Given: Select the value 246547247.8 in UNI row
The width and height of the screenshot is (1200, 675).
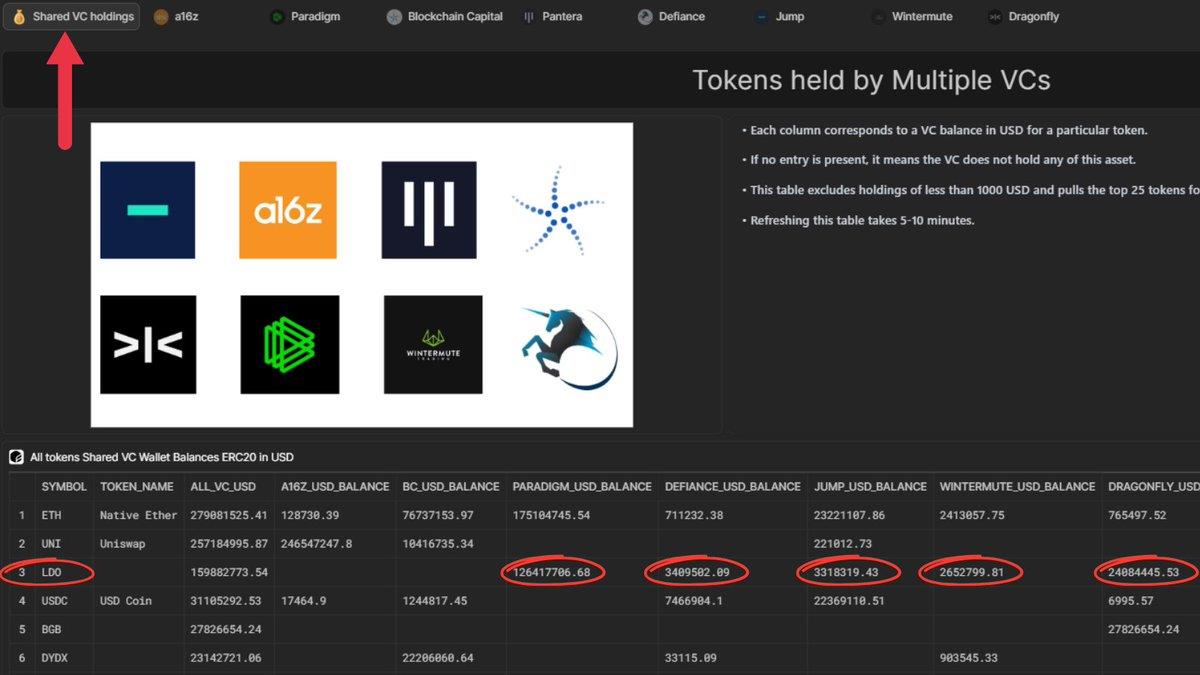Looking at the screenshot, I should point(316,544).
